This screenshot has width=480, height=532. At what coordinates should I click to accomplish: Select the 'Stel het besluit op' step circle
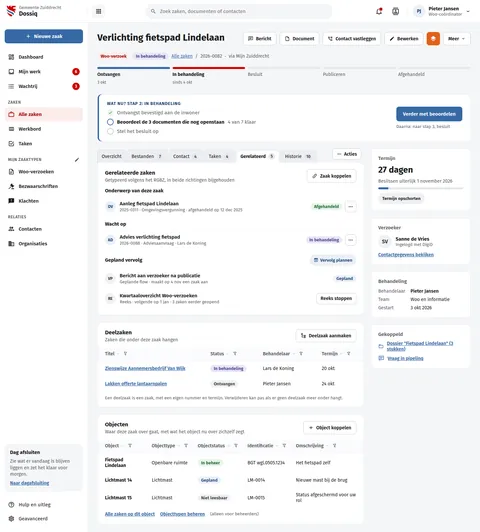click(110, 131)
